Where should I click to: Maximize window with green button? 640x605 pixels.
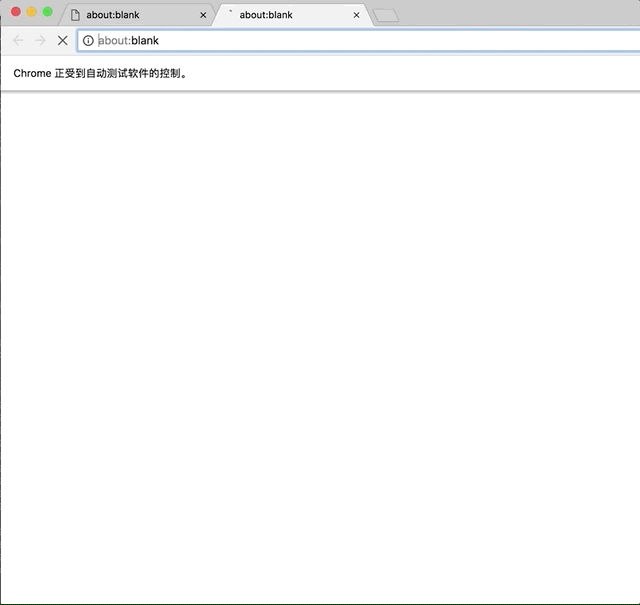[48, 12]
